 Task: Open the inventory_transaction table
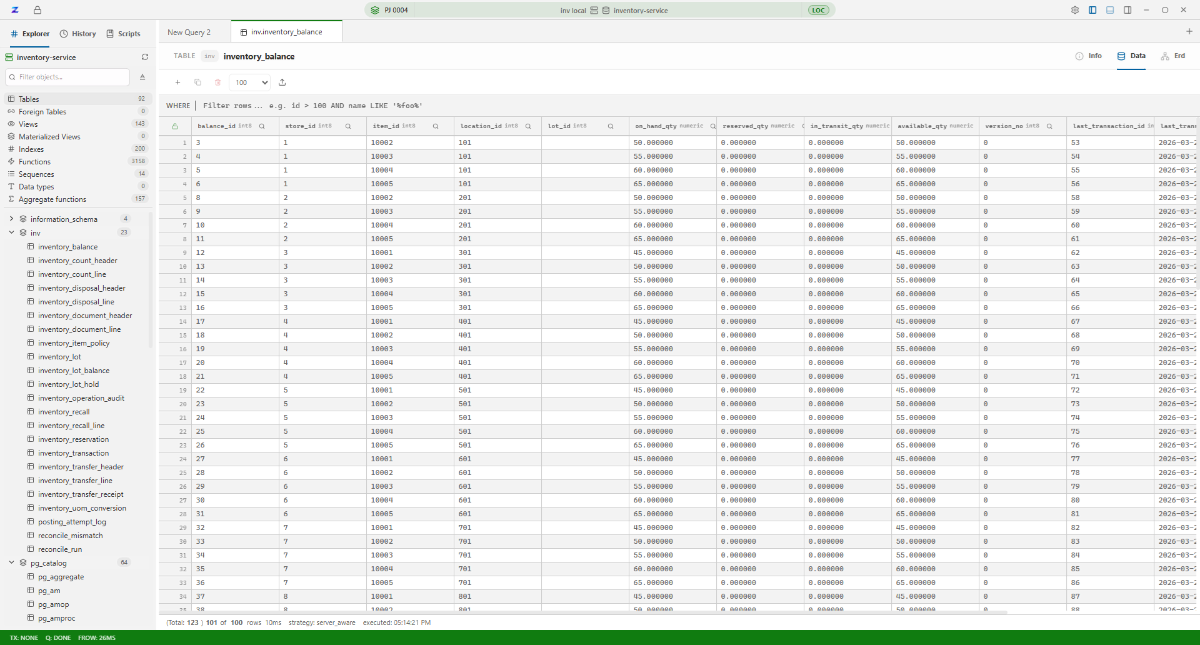tap(74, 454)
